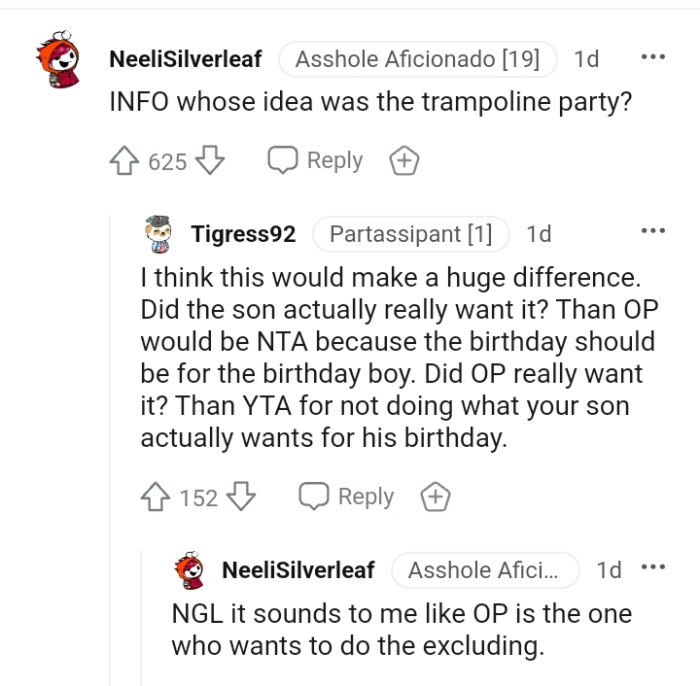This screenshot has width=700, height=686.
Task: Open more options for Tigress92's comment
Action: [x=652, y=232]
